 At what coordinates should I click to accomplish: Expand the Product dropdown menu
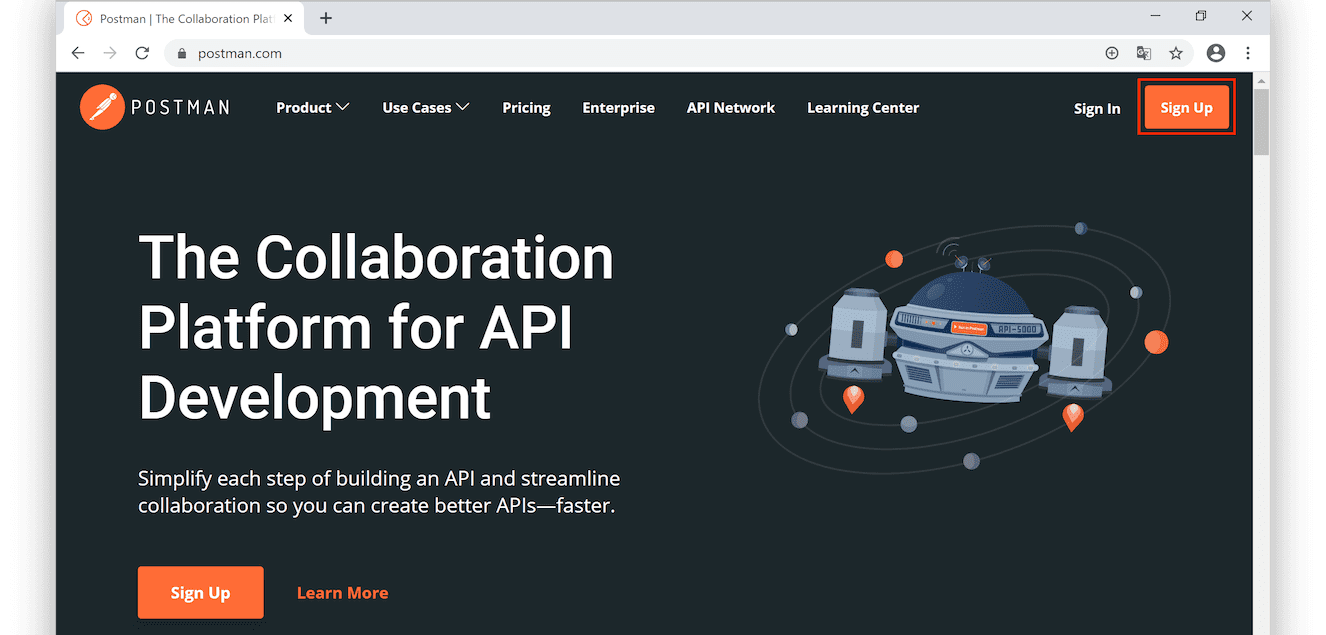[312, 107]
